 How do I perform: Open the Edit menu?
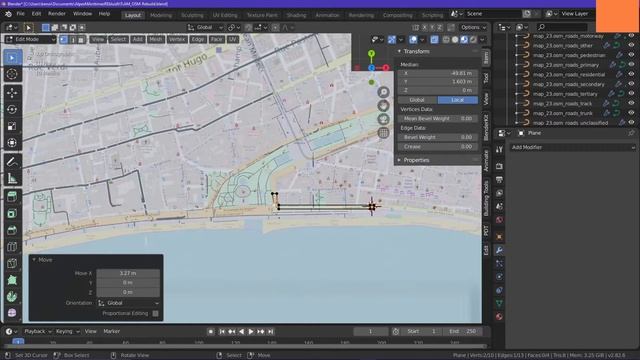click(x=36, y=14)
